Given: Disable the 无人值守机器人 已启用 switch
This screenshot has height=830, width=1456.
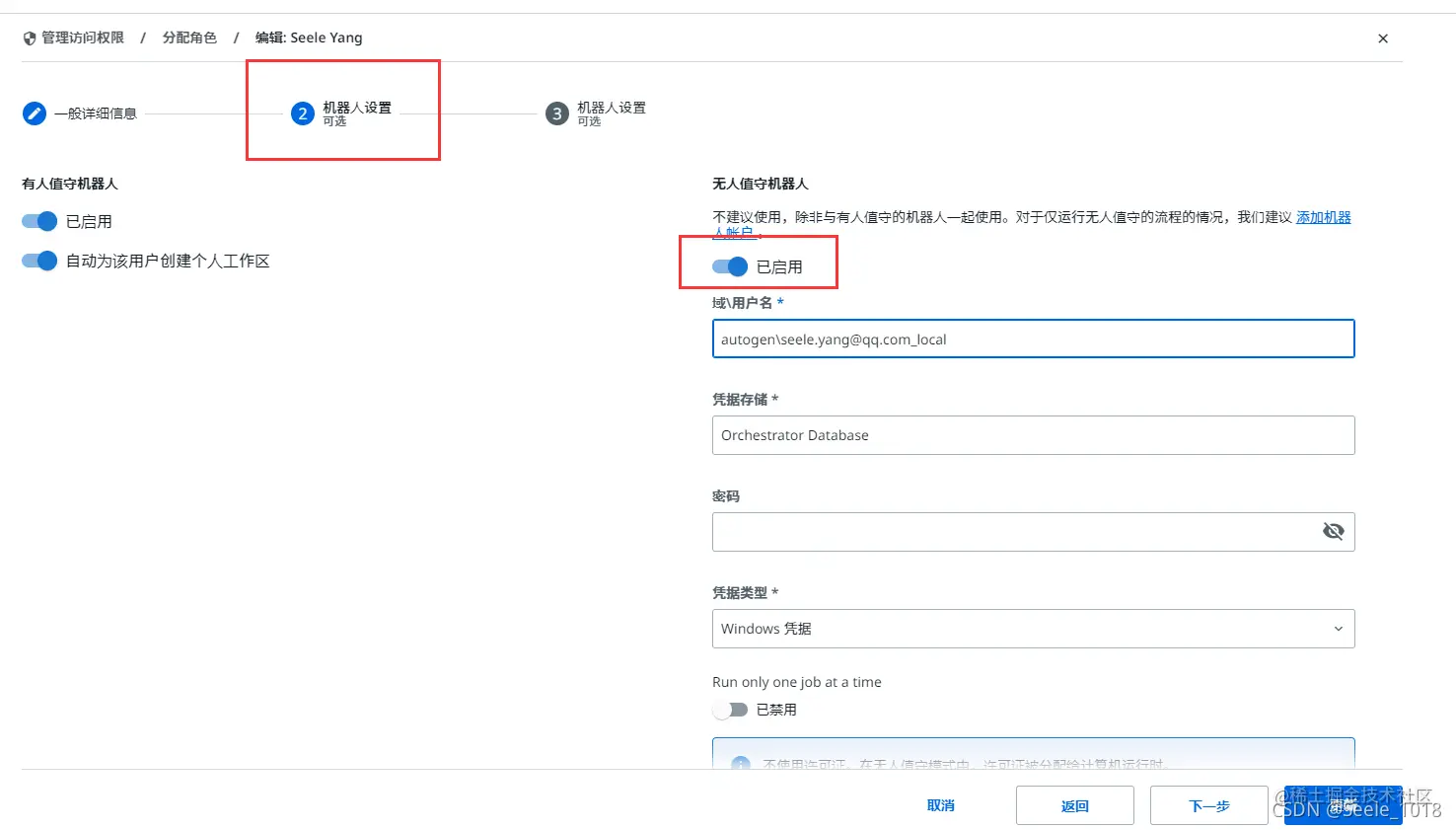Looking at the screenshot, I should coord(730,265).
